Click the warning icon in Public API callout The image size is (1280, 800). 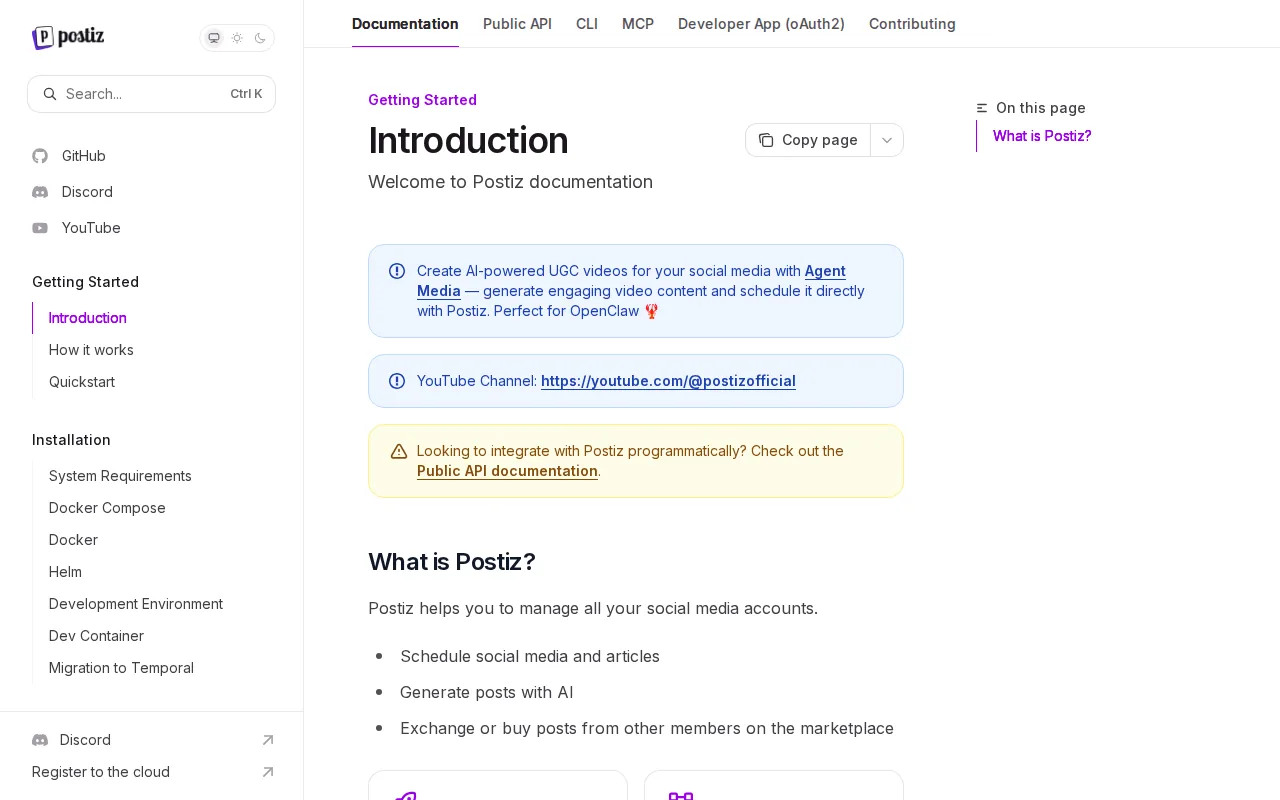(399, 451)
